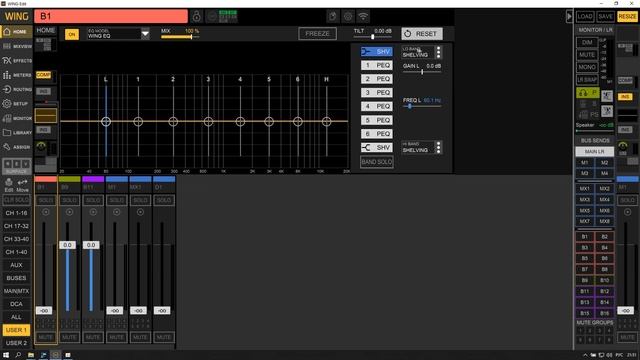
Task: Click BAND SOLO button
Action: coord(376,162)
